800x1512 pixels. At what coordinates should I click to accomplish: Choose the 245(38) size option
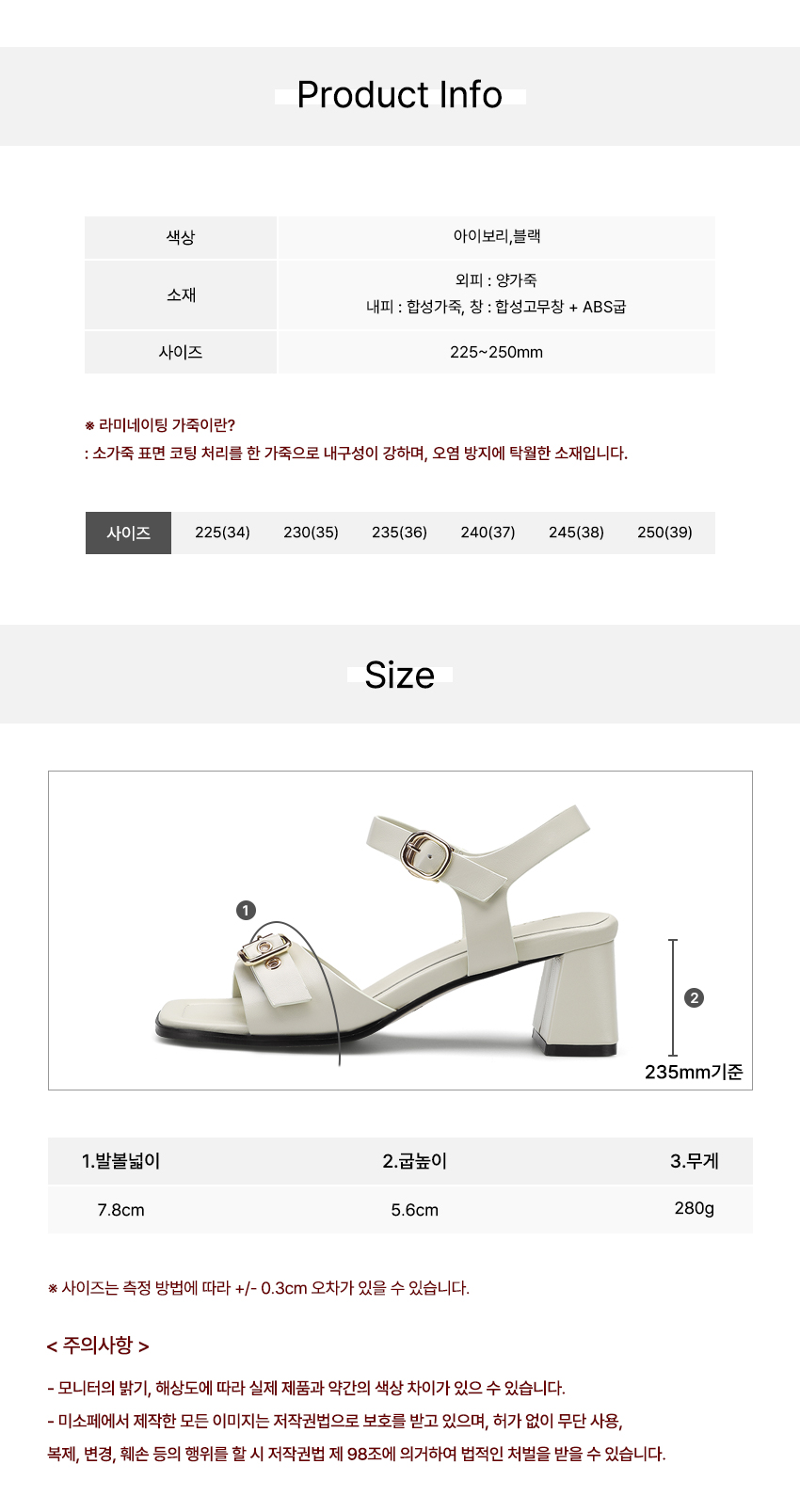tap(576, 533)
